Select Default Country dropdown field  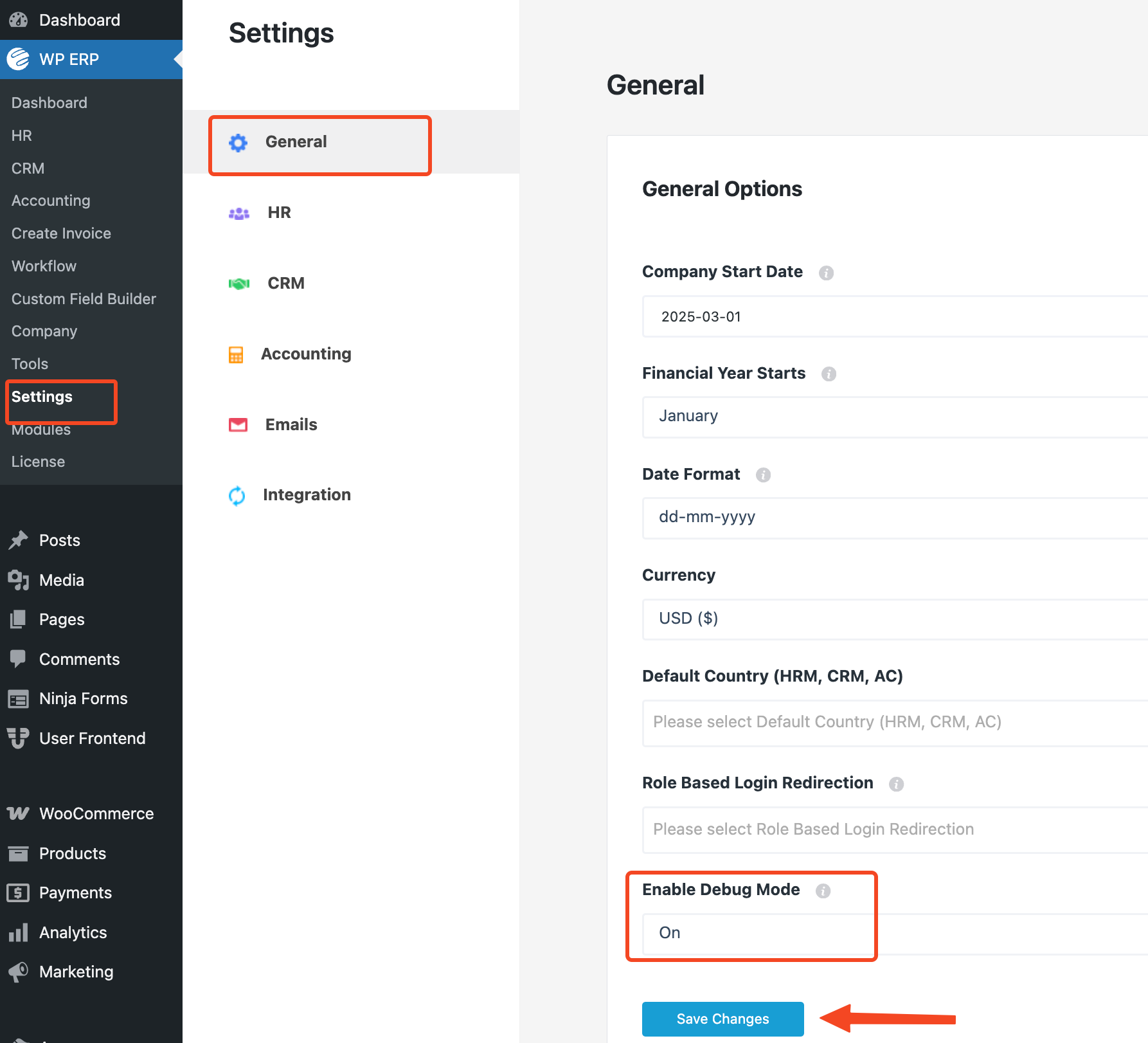[893, 722]
